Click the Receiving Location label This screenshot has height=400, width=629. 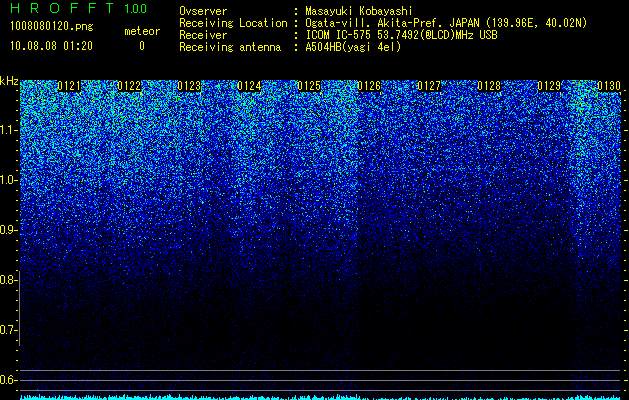pos(233,23)
